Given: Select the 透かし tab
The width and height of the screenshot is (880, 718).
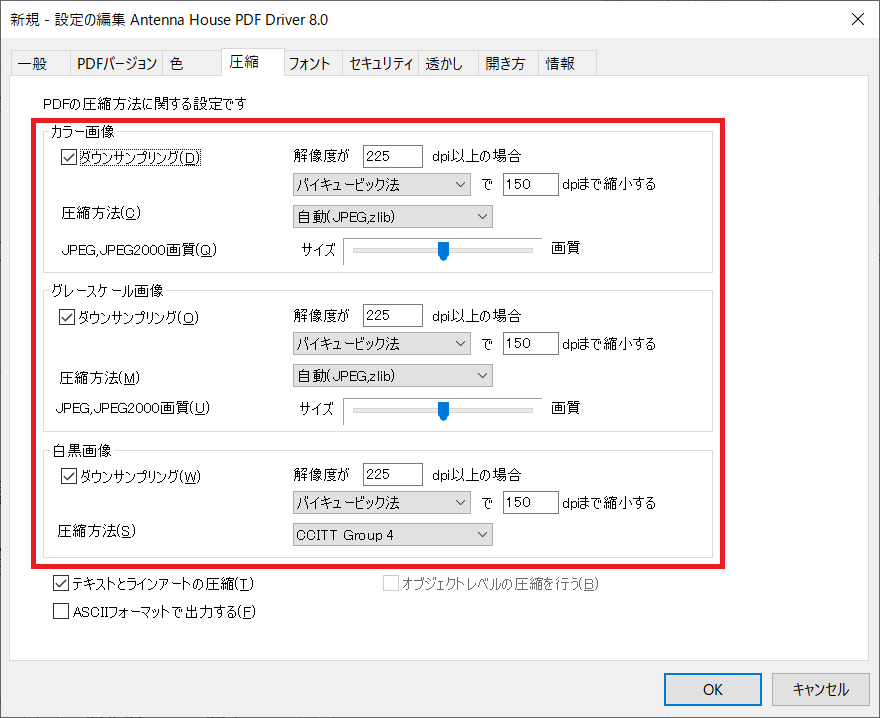Looking at the screenshot, I should pyautogui.click(x=444, y=63).
